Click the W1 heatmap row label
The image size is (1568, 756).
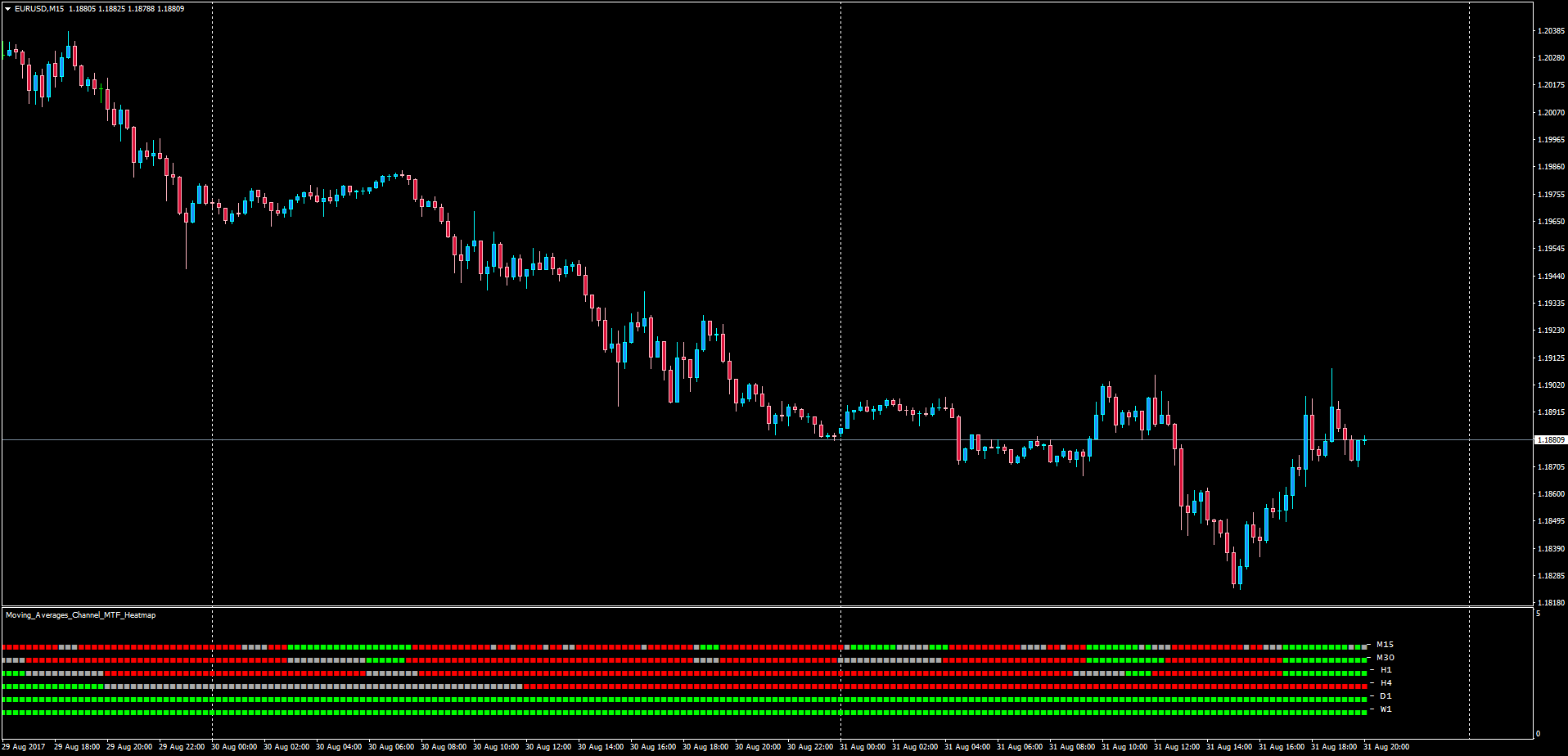1386,709
